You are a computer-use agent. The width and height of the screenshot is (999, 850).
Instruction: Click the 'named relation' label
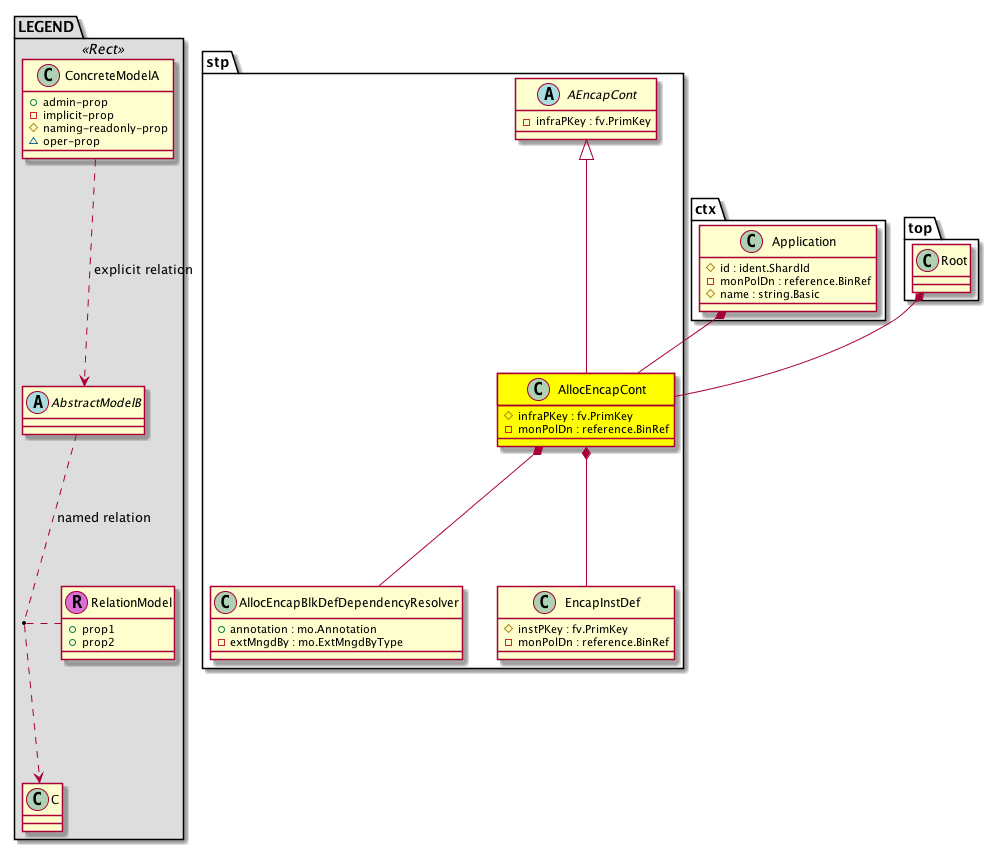click(x=104, y=517)
